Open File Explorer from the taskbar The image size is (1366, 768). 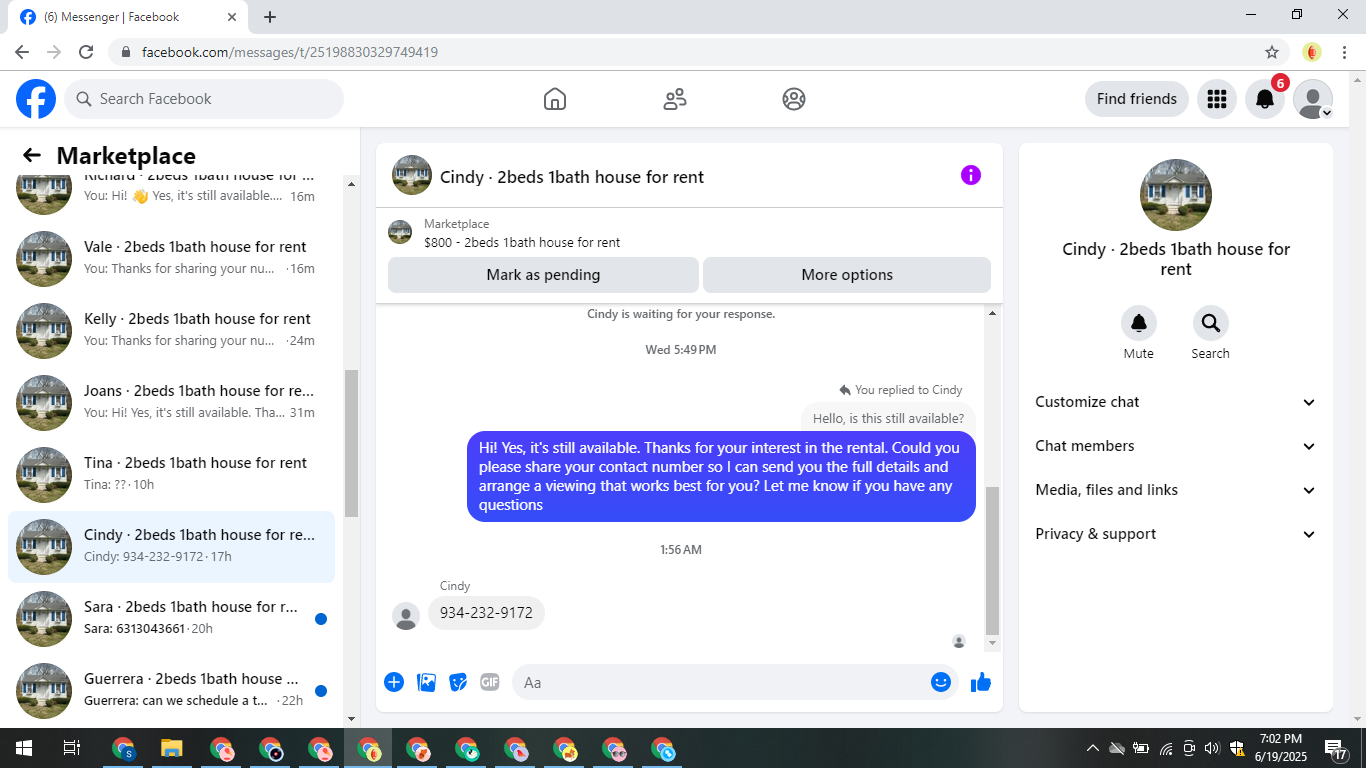click(172, 748)
